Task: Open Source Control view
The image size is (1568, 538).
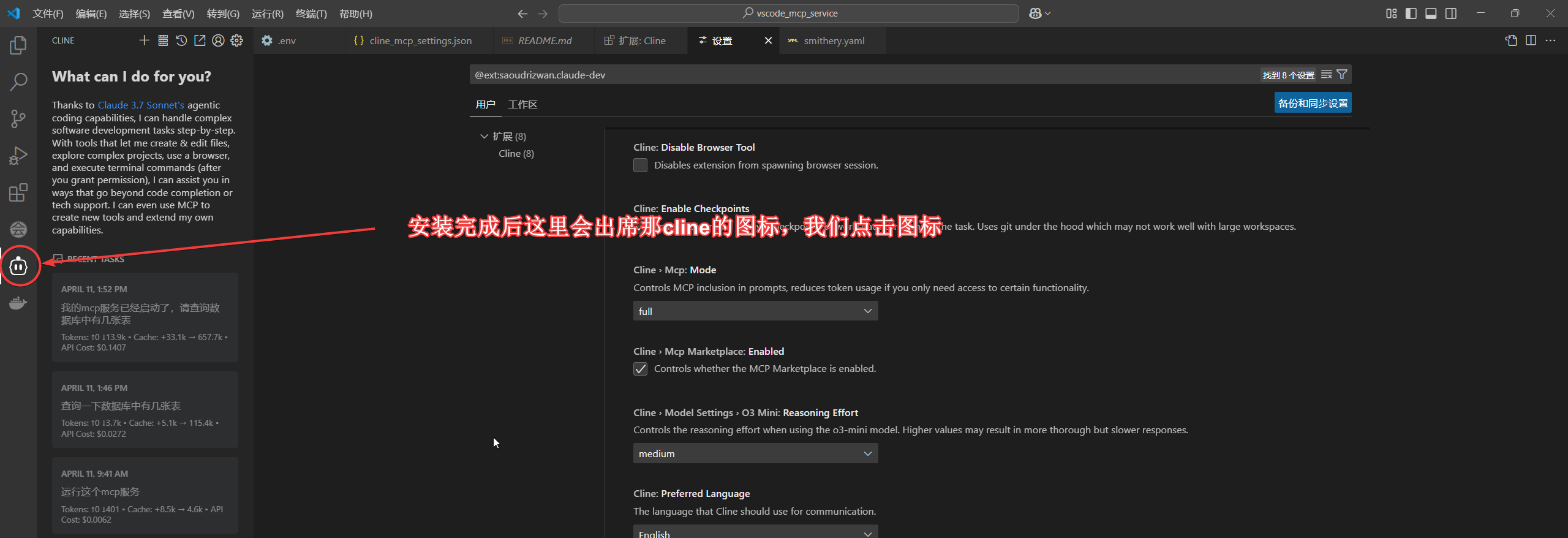Action: (x=18, y=118)
